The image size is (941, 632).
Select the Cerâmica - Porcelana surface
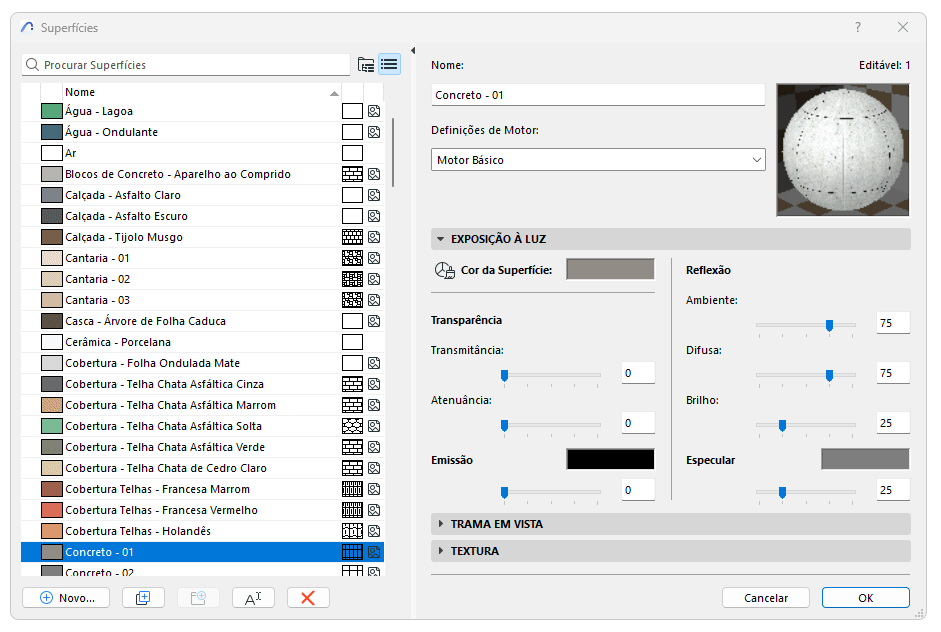150,341
